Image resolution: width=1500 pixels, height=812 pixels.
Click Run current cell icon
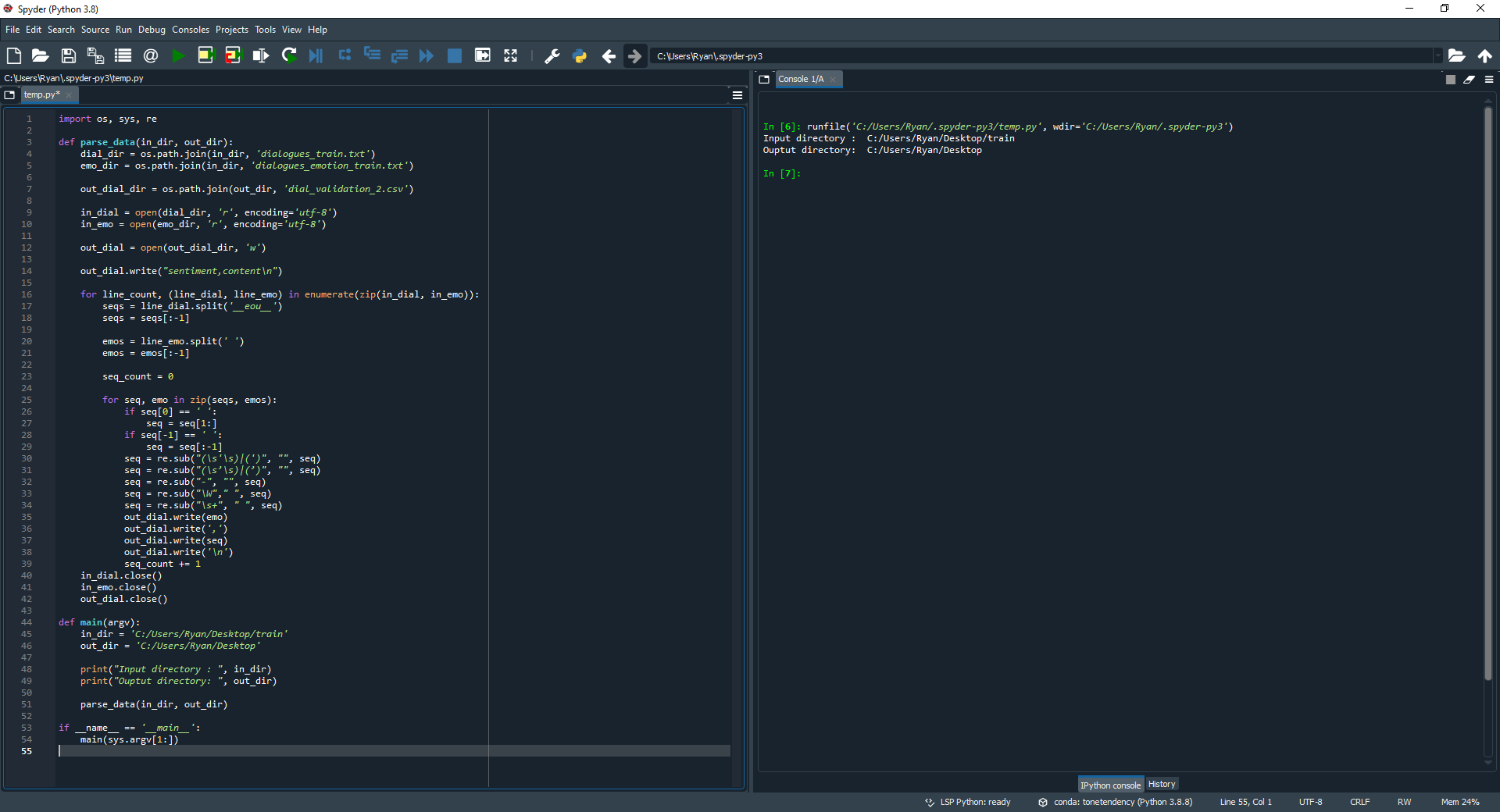205,55
